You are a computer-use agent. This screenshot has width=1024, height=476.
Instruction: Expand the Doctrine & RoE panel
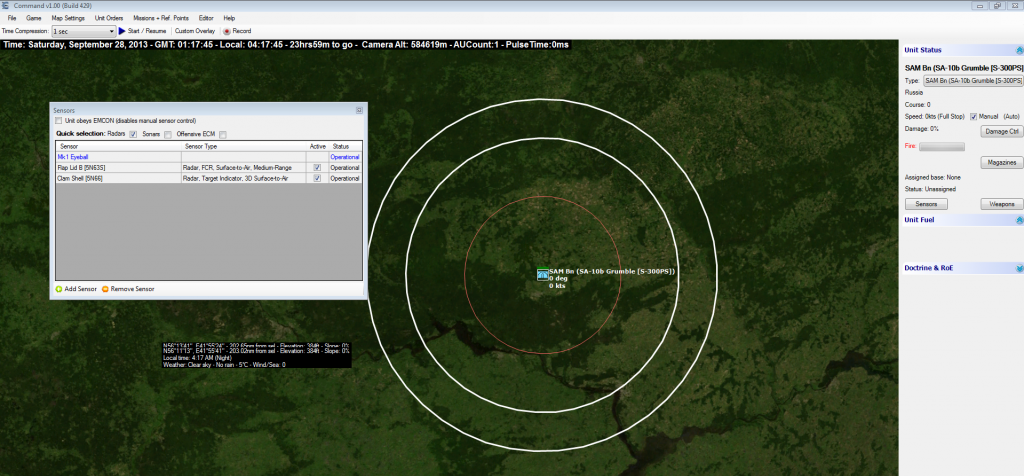pyautogui.click(x=1019, y=268)
